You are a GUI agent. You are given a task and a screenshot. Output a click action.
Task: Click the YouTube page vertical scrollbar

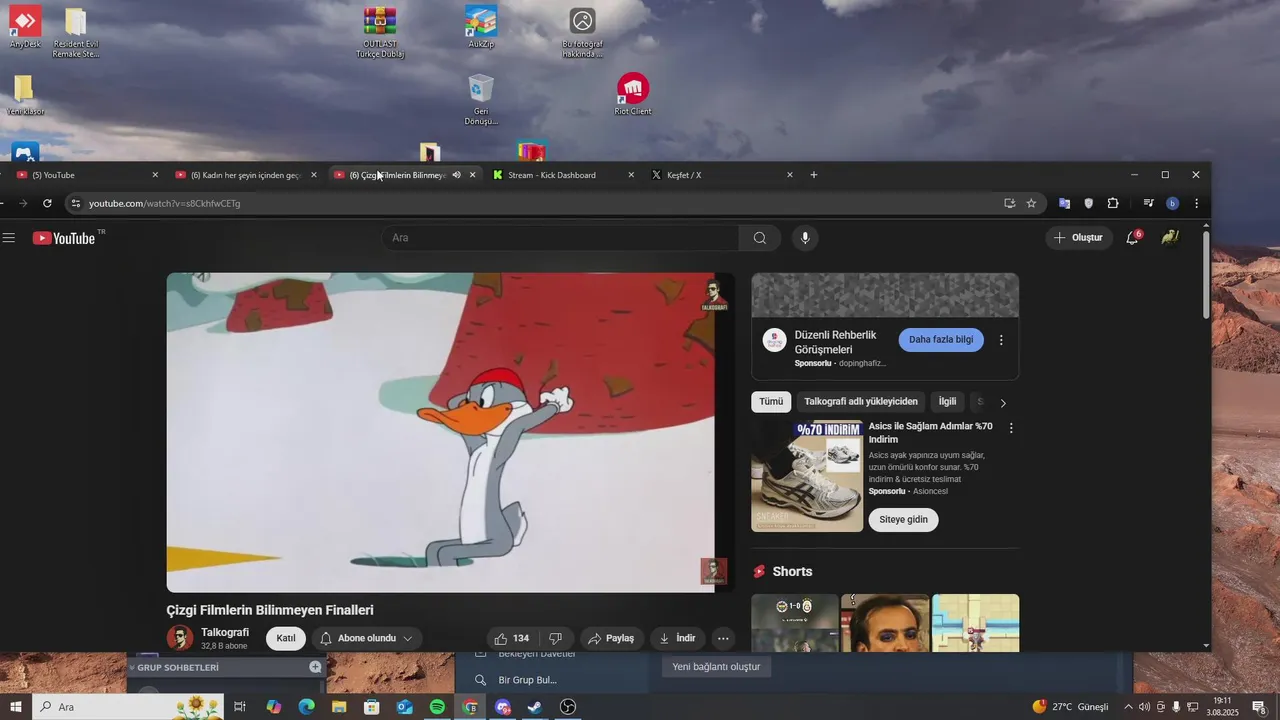coord(1206,275)
